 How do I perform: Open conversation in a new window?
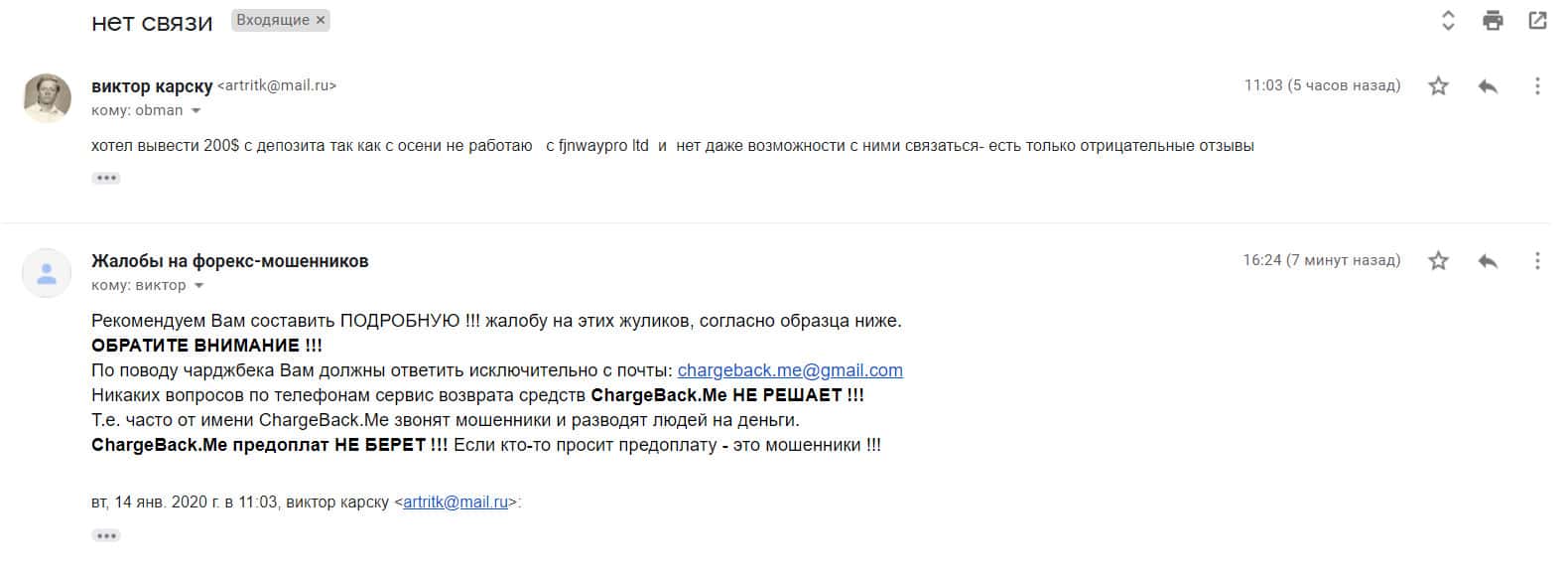[x=1537, y=21]
